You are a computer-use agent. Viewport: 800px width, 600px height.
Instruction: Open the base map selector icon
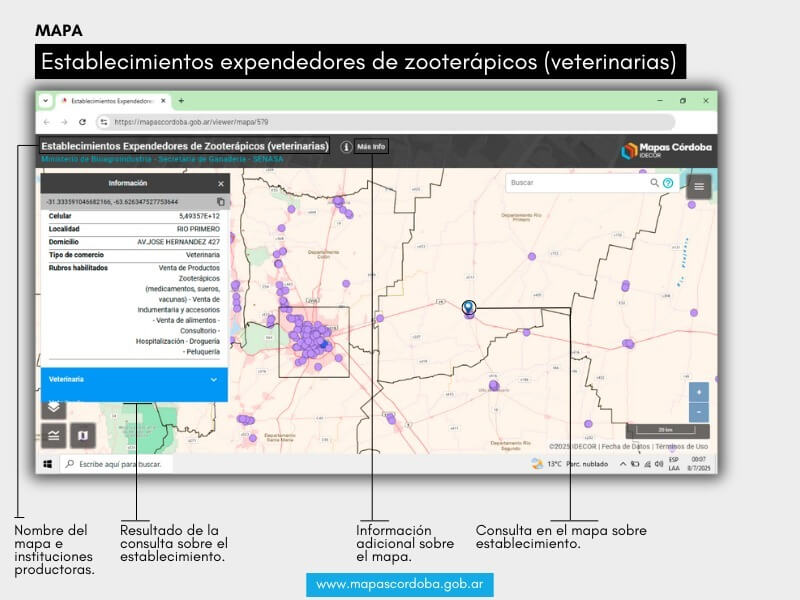(x=82, y=435)
